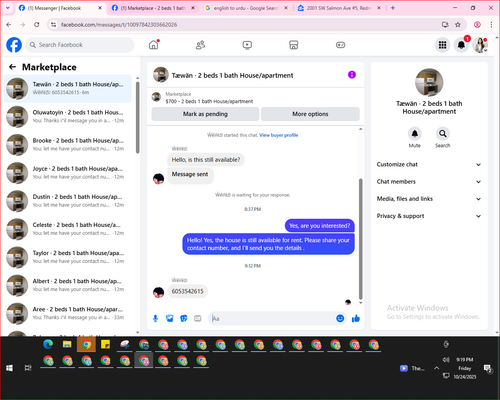Click the 6053542615 message bubble
Screen dimensions: 500x400
(x=187, y=291)
